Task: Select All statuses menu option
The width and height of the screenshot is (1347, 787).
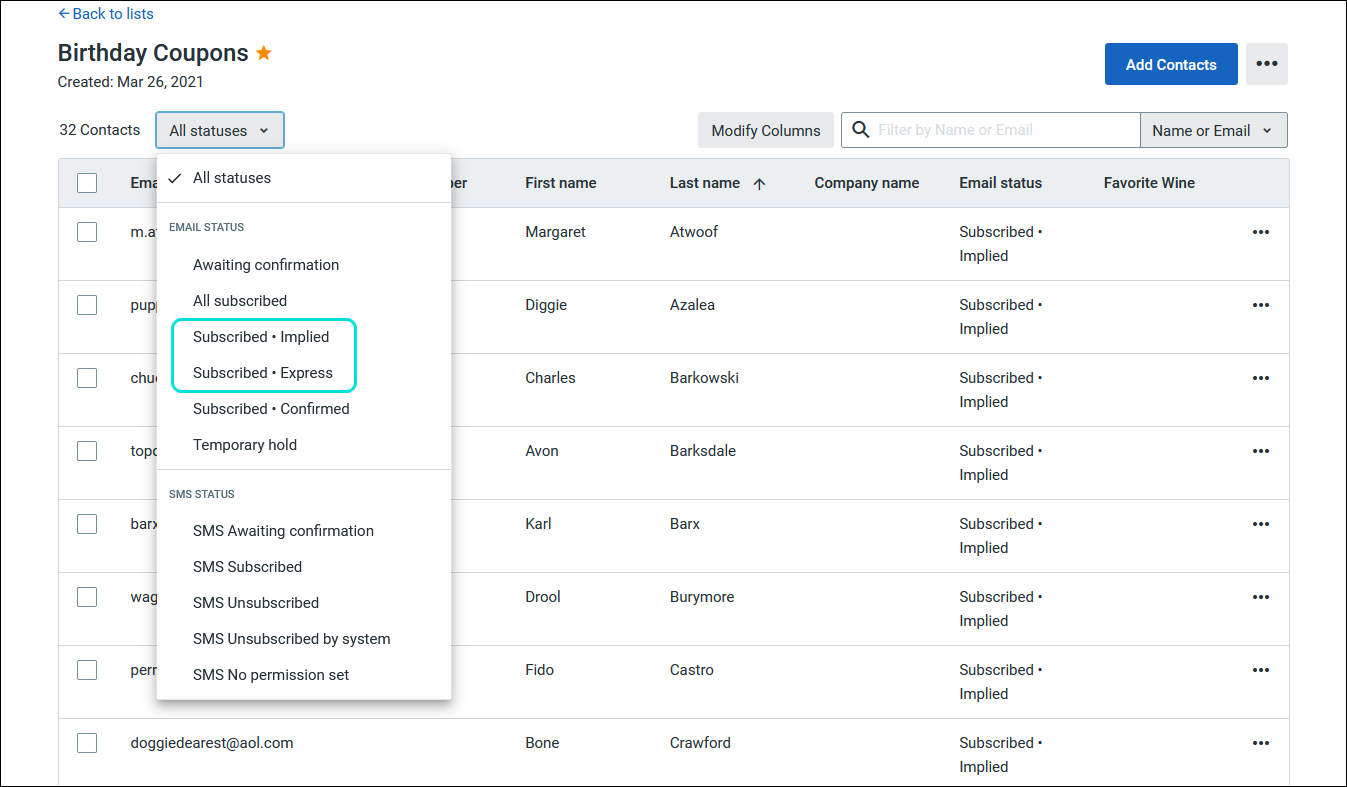Action: coord(304,178)
